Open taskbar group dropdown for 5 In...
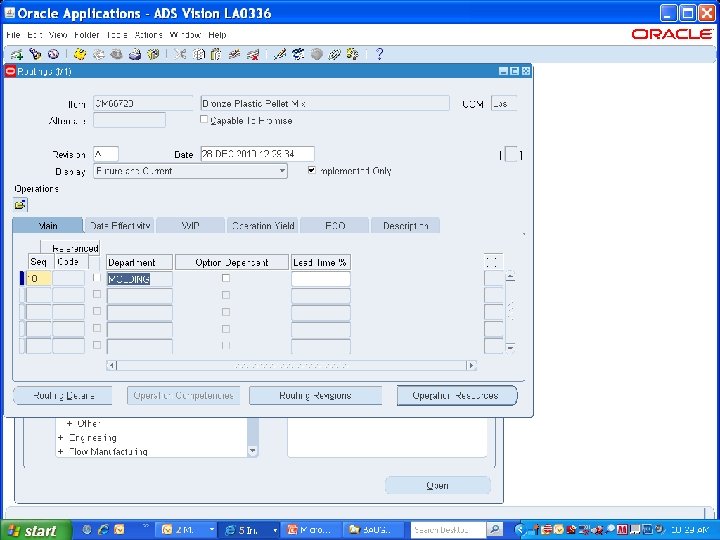 click(x=275, y=530)
